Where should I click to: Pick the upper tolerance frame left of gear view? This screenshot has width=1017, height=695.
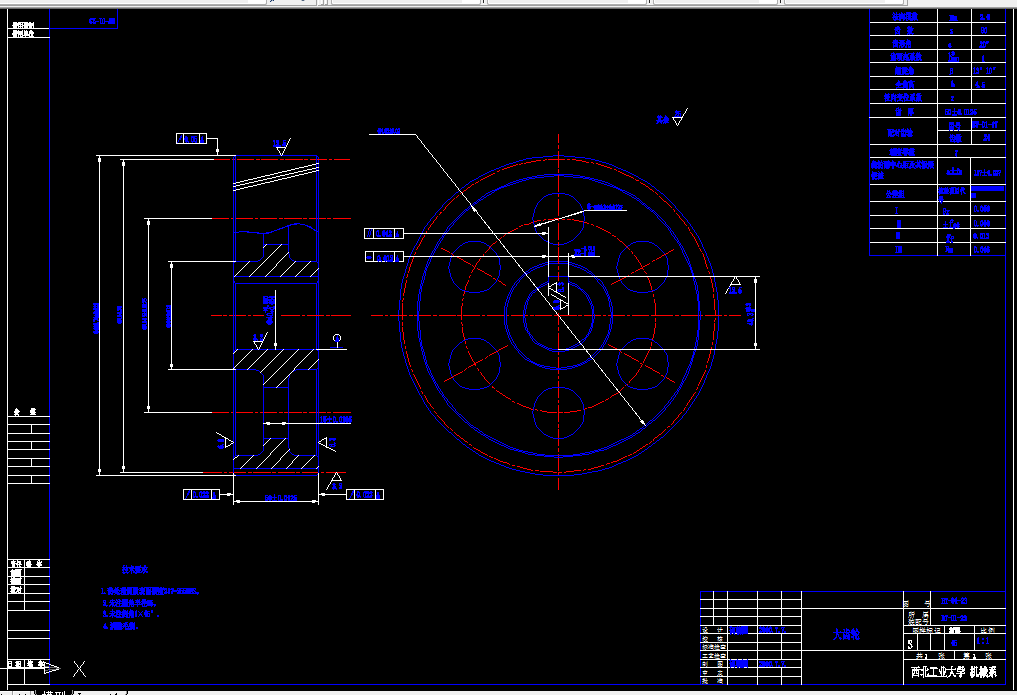384,233
